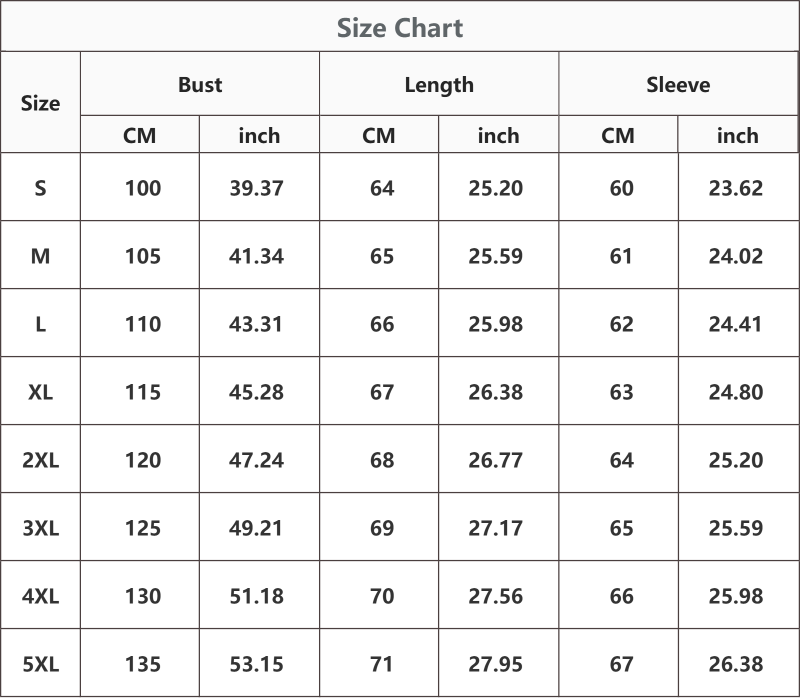
Task: Select the 5XL size row label
Action: [40, 664]
